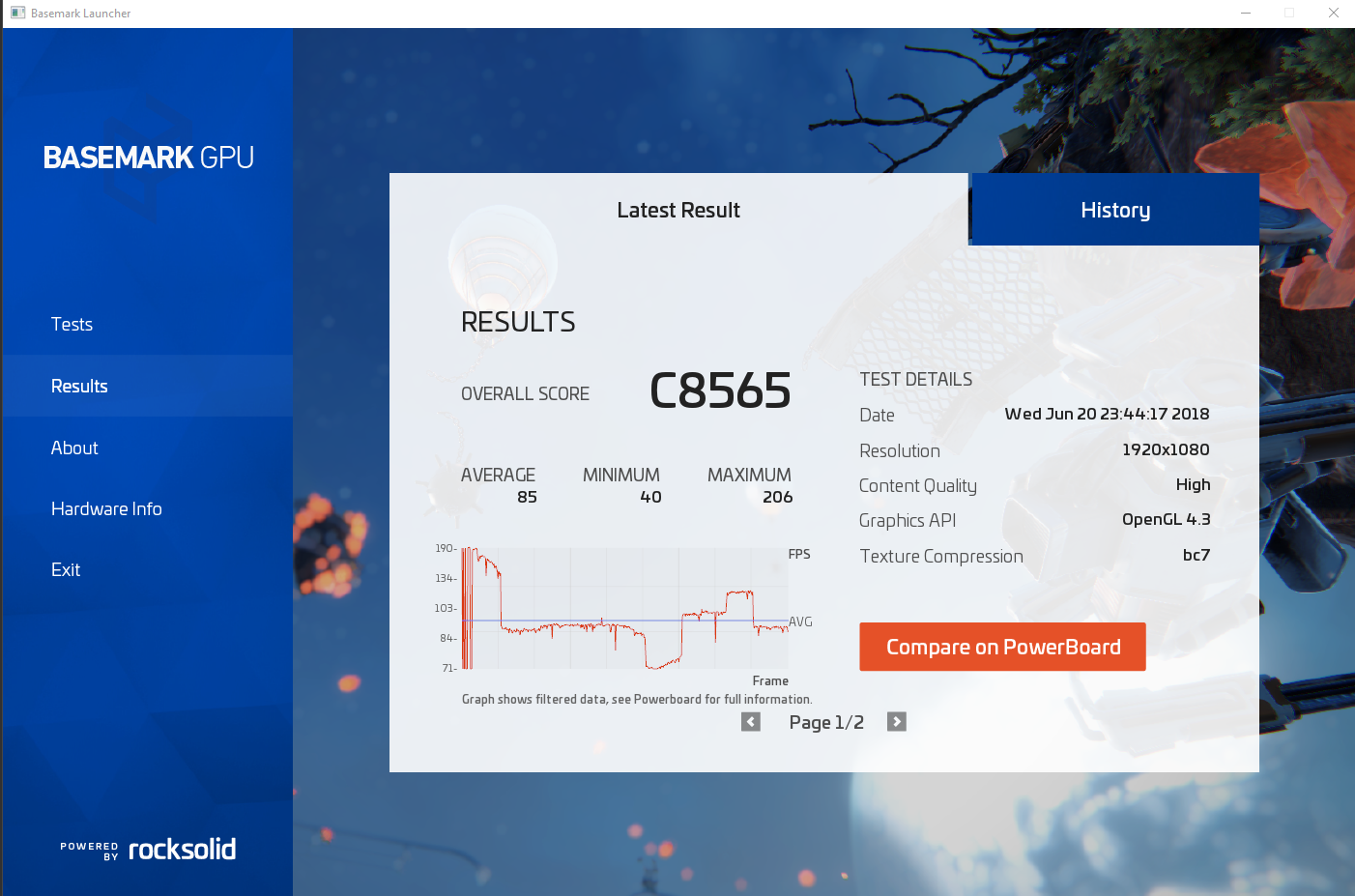Switch to the Latest Result tab
Viewport: 1355px width, 896px height.
point(678,209)
